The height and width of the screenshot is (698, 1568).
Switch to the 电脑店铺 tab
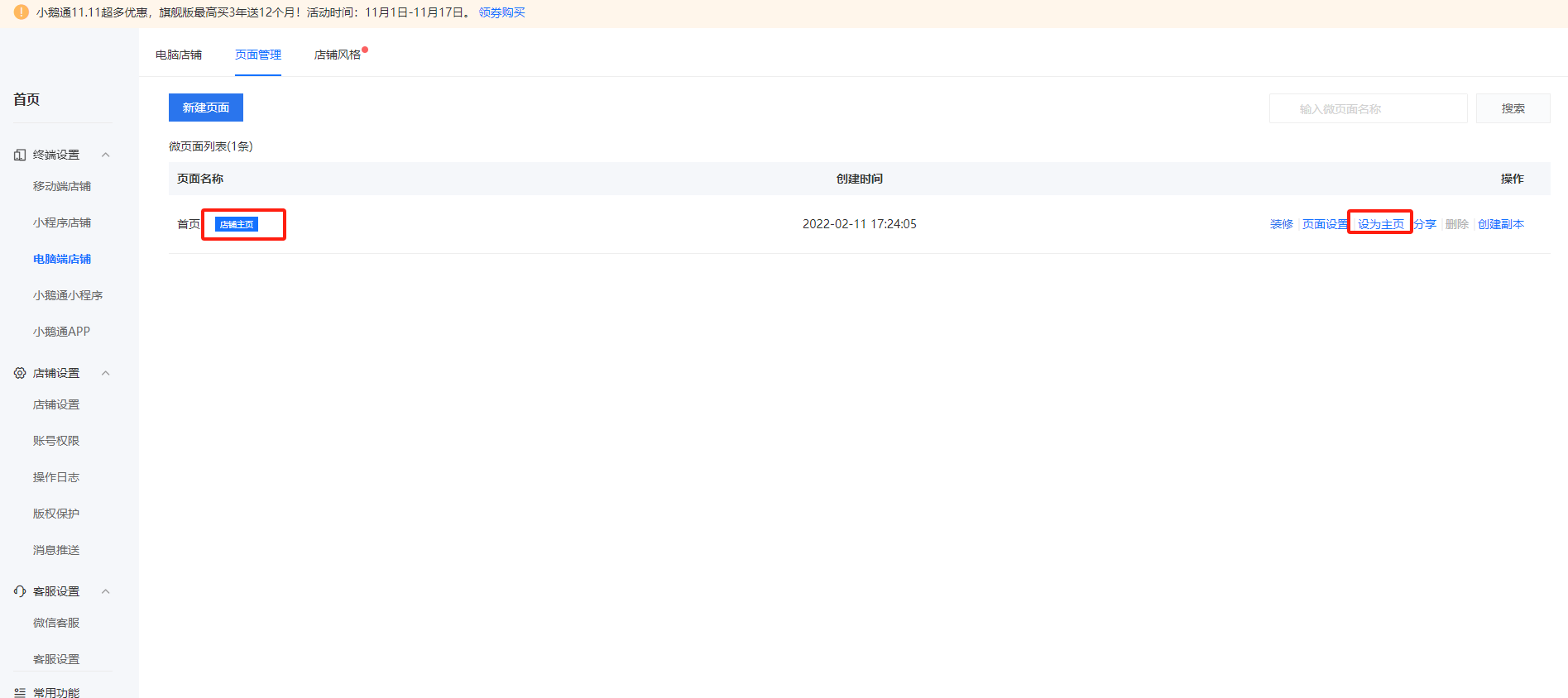point(179,55)
